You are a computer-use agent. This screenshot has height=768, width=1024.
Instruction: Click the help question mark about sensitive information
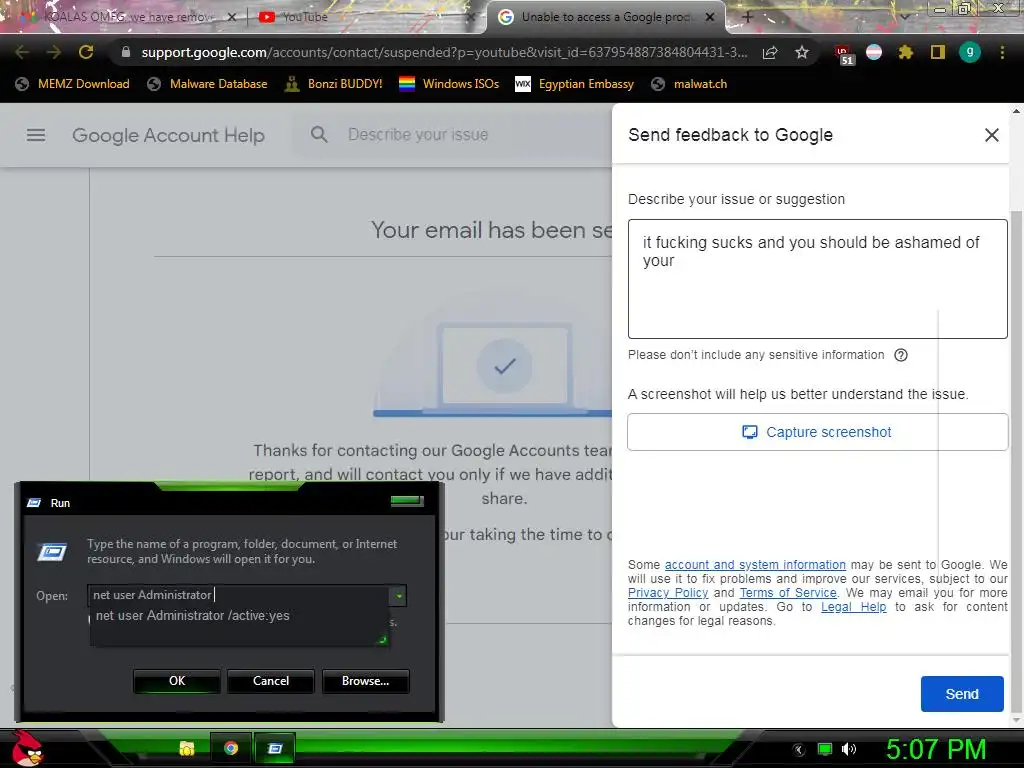901,355
